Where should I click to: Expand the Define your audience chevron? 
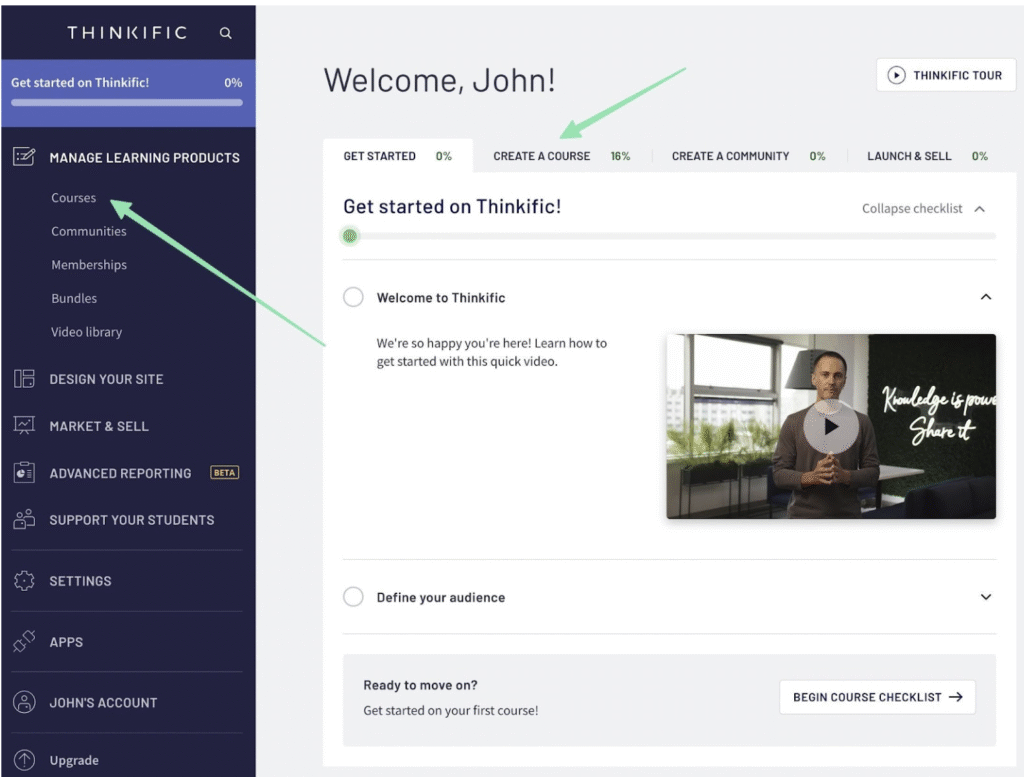pyautogui.click(x=986, y=597)
